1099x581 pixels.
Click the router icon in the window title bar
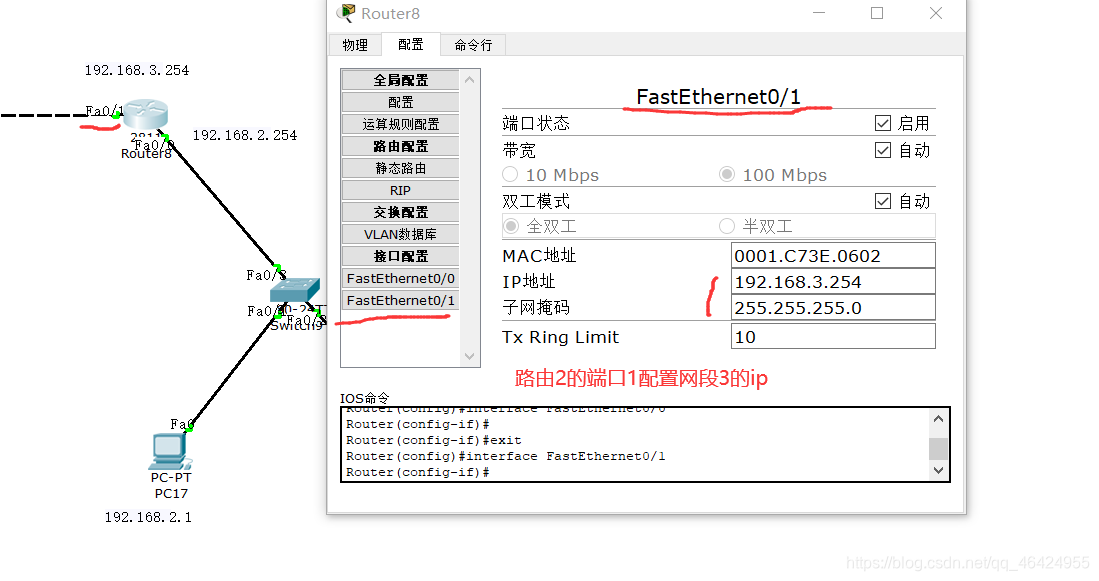[345, 14]
